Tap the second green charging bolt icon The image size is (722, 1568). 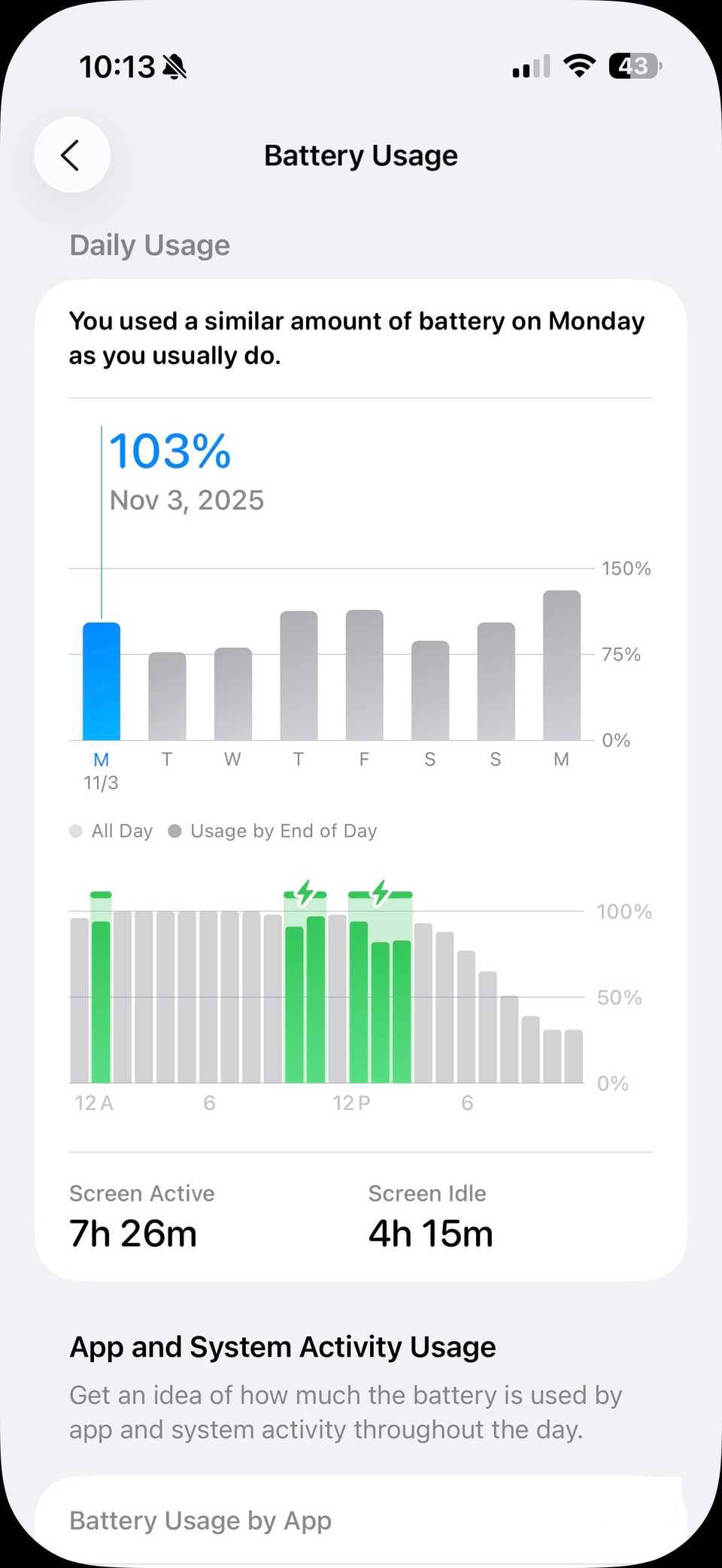pyautogui.click(x=381, y=893)
